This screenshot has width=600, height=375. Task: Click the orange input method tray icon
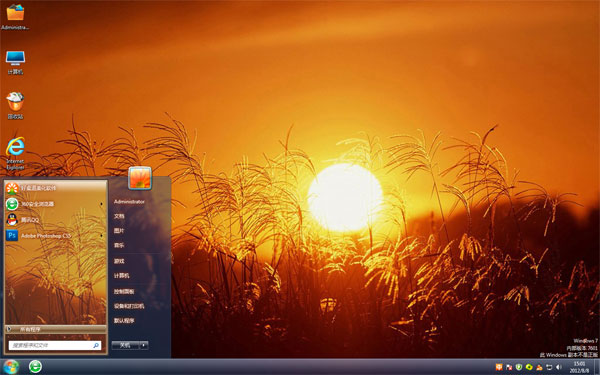click(x=499, y=367)
